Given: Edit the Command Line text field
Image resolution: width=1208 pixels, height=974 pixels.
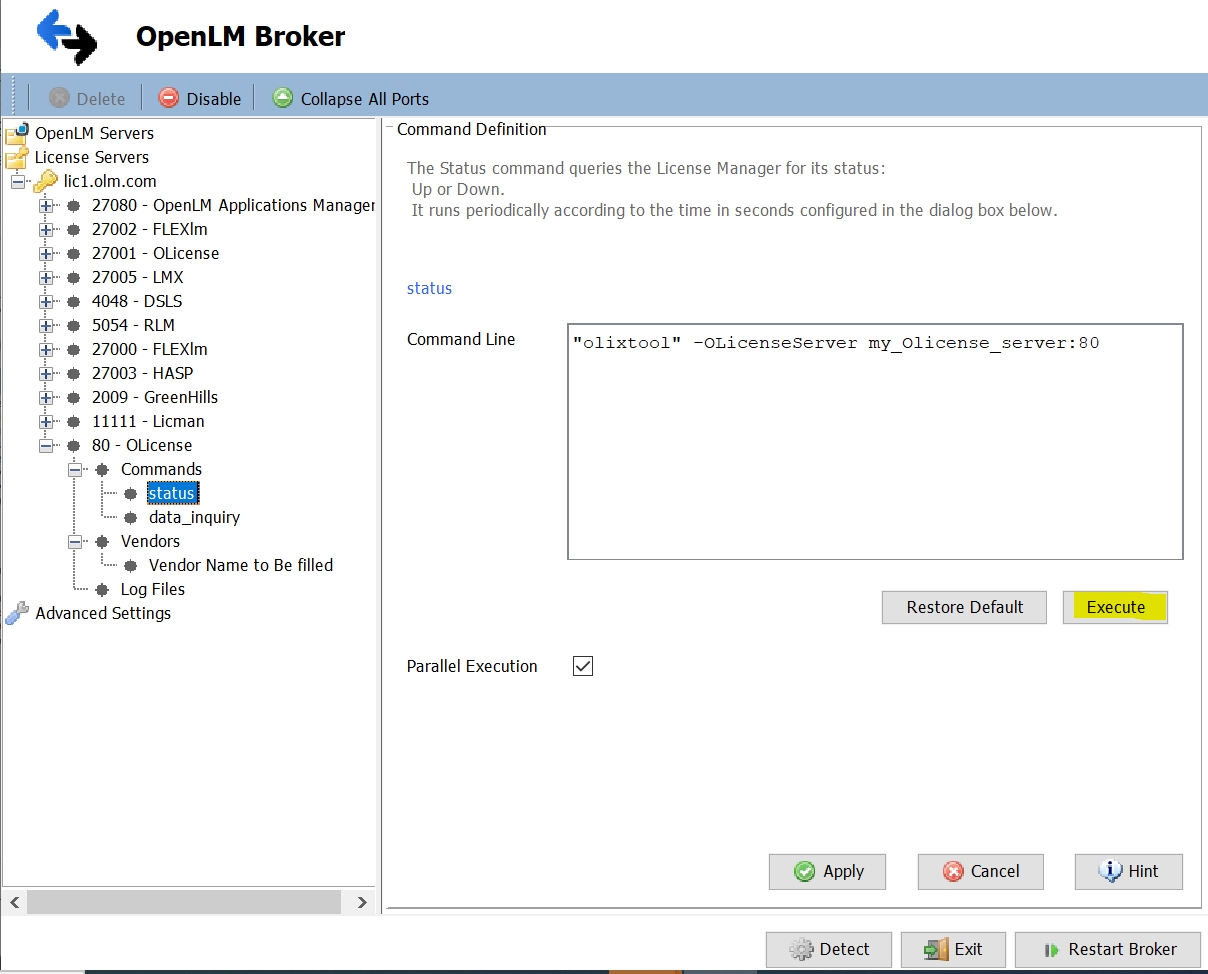Looking at the screenshot, I should [875, 440].
